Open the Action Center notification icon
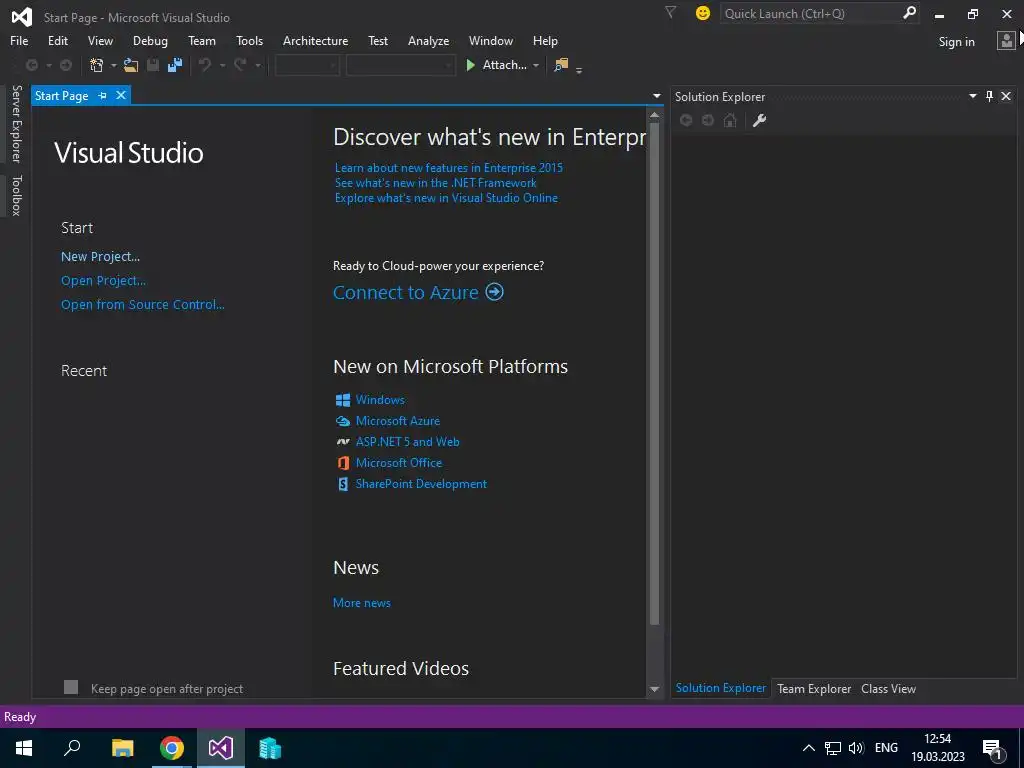1024x768 pixels. (x=993, y=748)
